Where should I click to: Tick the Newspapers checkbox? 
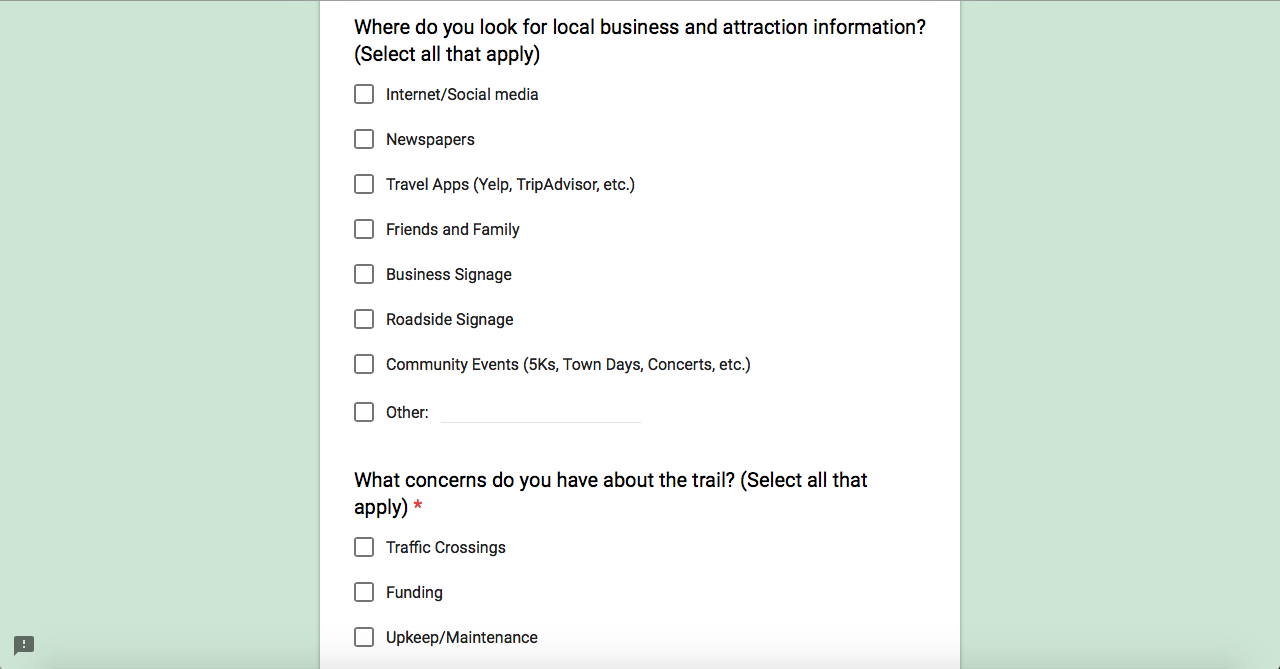click(x=364, y=139)
